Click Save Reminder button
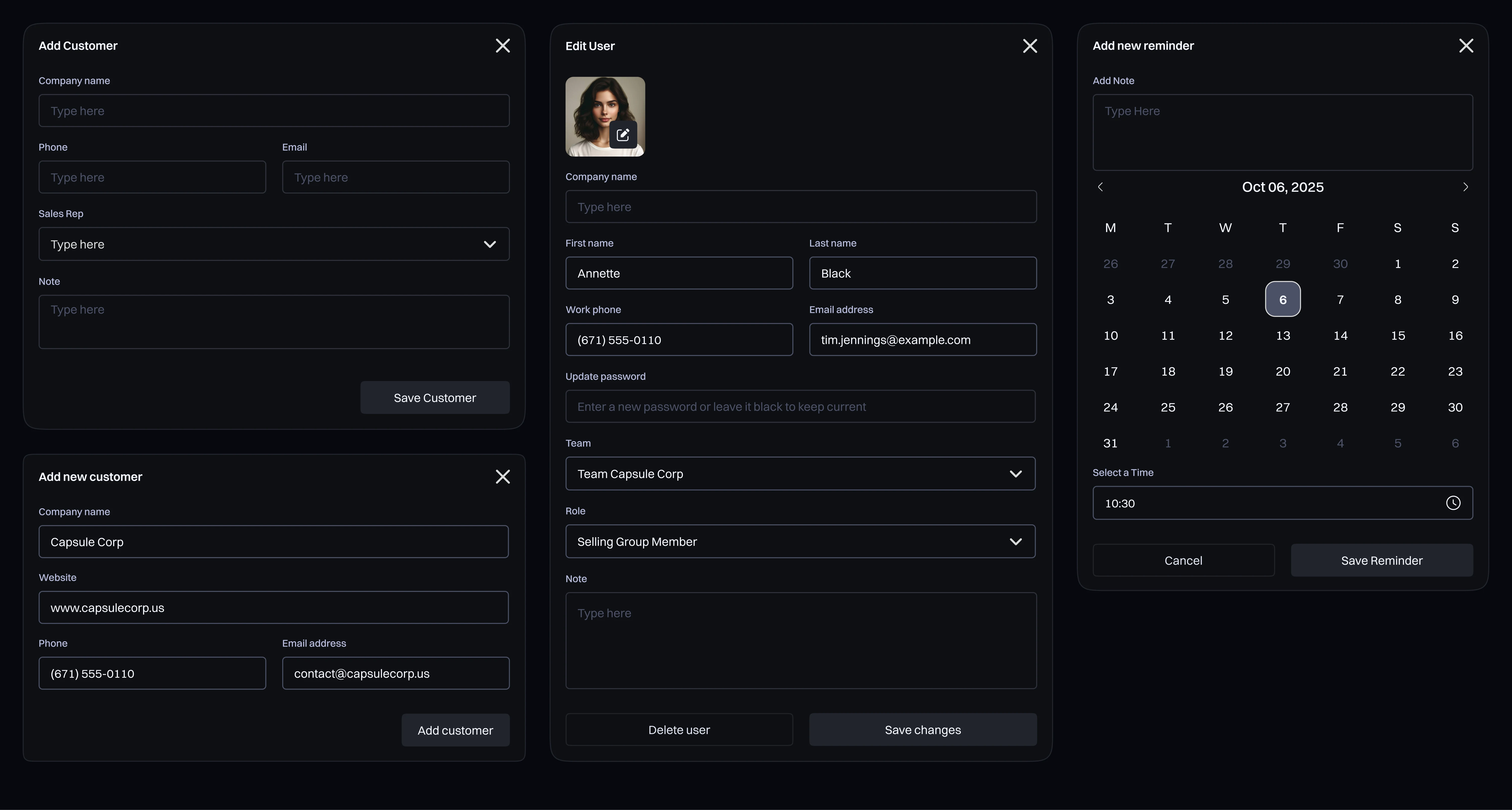Viewport: 1512px width, 810px height. coord(1382,560)
